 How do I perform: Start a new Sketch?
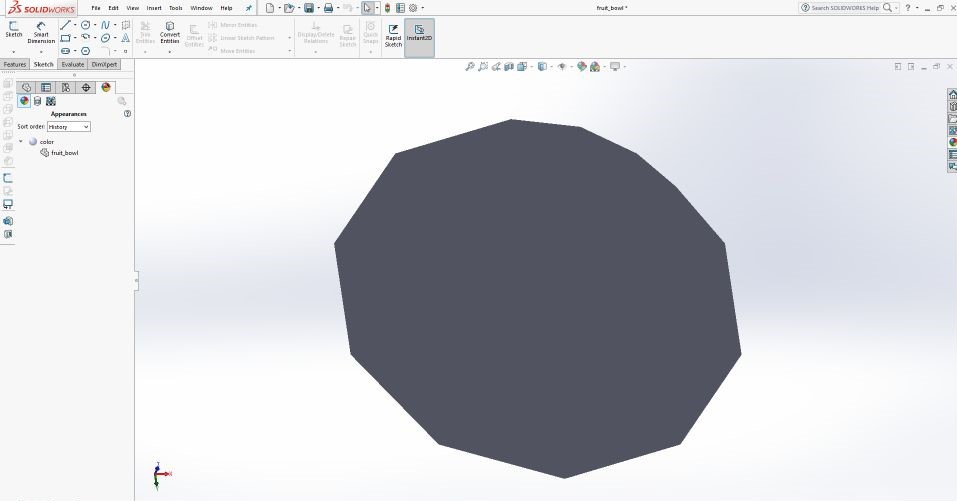pyautogui.click(x=13, y=29)
